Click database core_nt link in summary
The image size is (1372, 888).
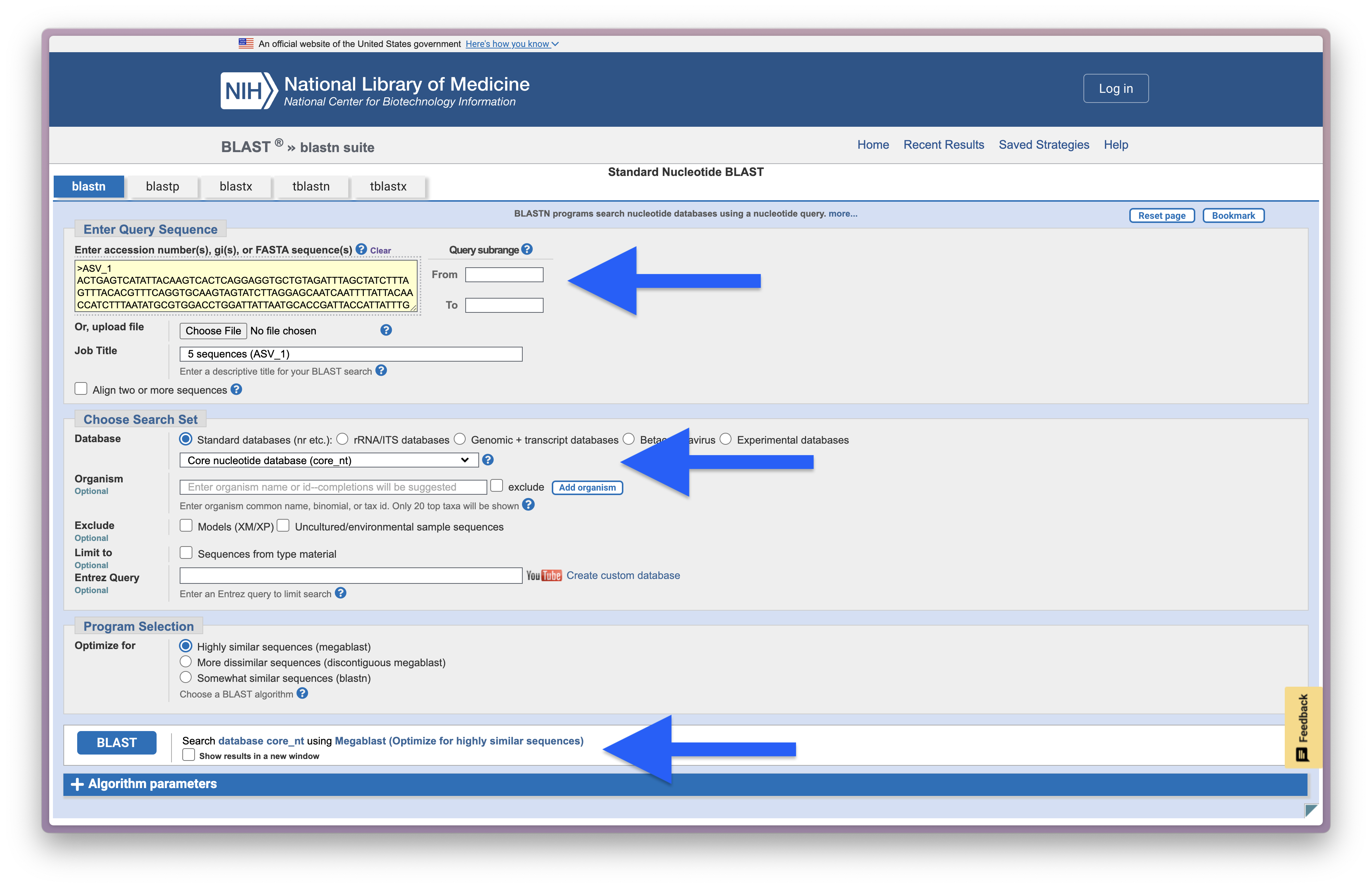[261, 740]
